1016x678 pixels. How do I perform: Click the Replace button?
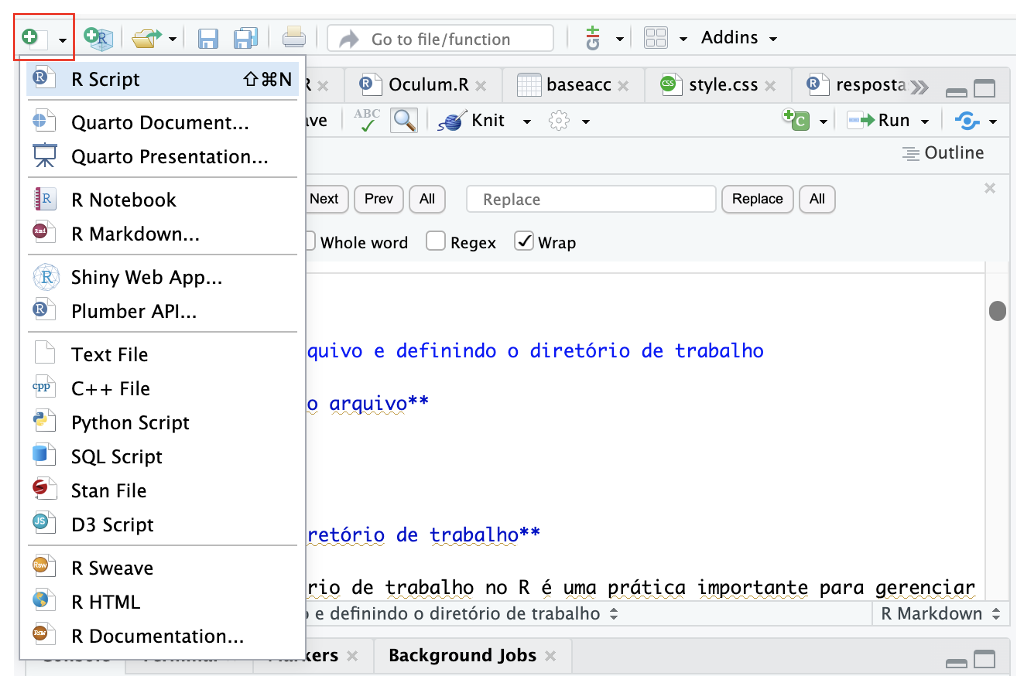(757, 199)
